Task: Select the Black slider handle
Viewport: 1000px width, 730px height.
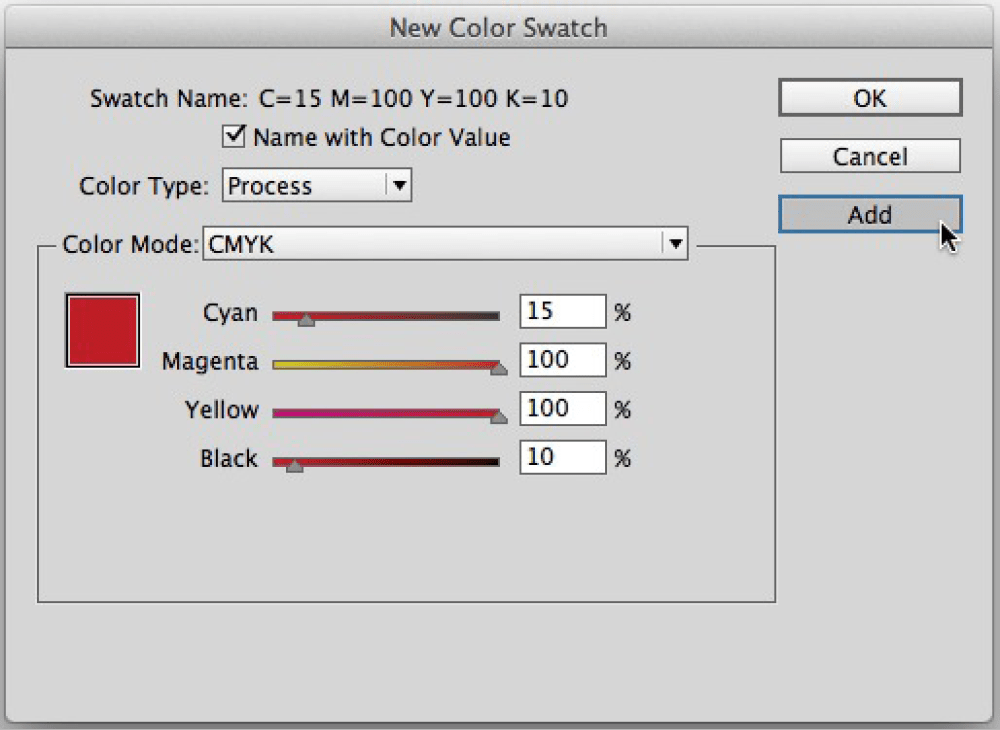Action: 294,465
